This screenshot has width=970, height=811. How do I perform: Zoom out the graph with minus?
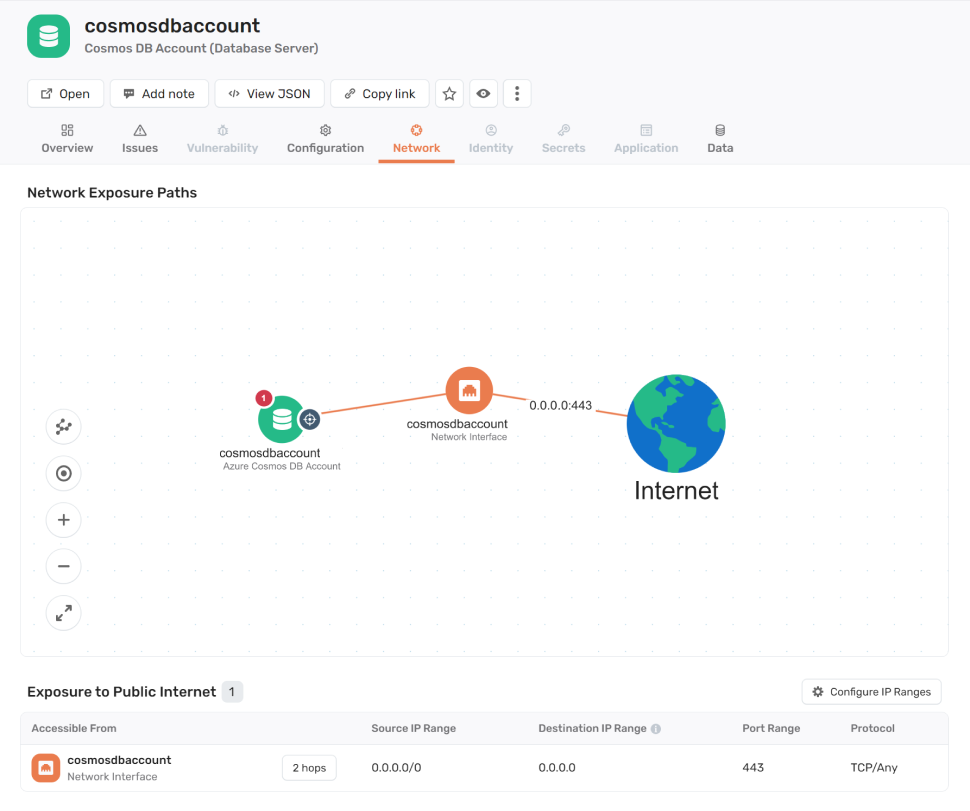[x=64, y=566]
